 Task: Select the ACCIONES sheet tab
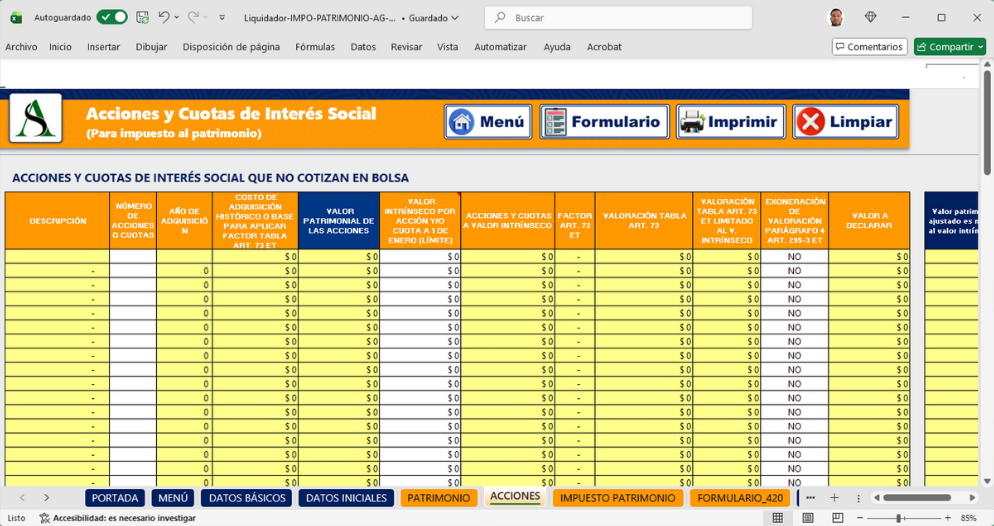coord(515,497)
